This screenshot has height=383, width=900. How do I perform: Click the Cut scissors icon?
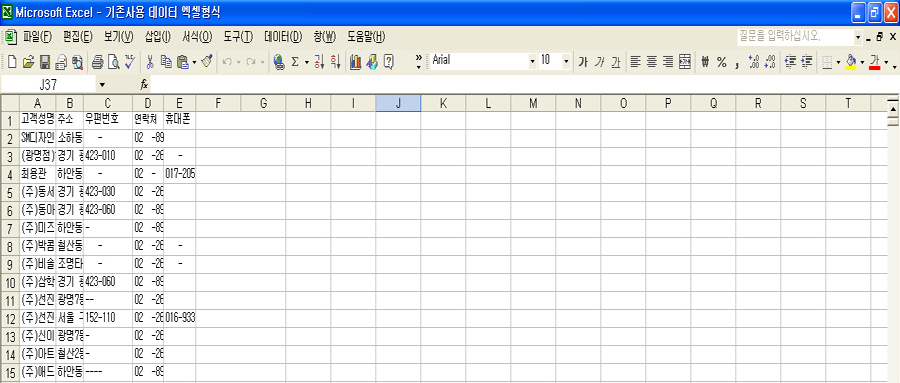click(x=150, y=61)
